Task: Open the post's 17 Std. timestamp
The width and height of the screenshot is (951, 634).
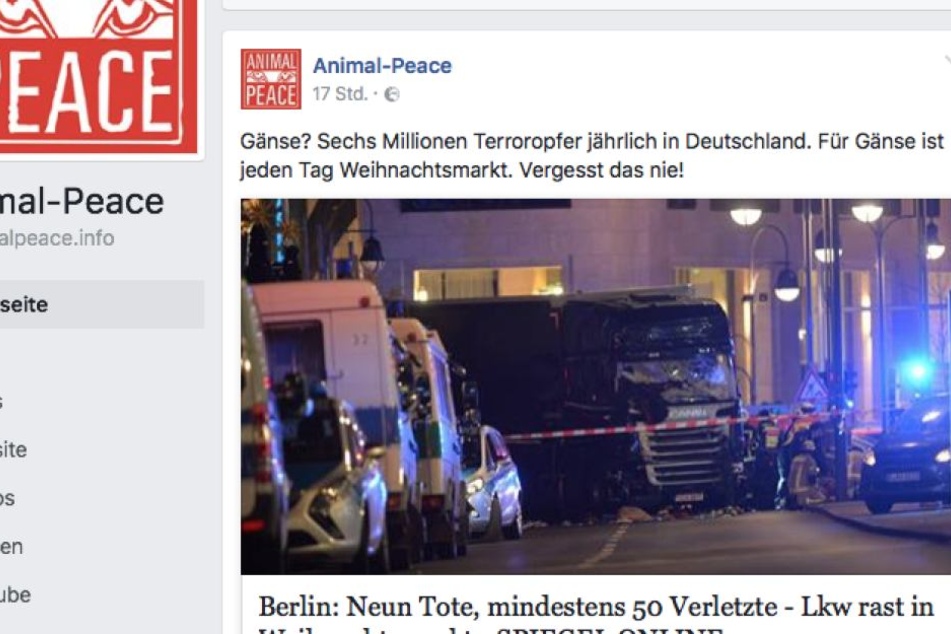Action: click(340, 94)
